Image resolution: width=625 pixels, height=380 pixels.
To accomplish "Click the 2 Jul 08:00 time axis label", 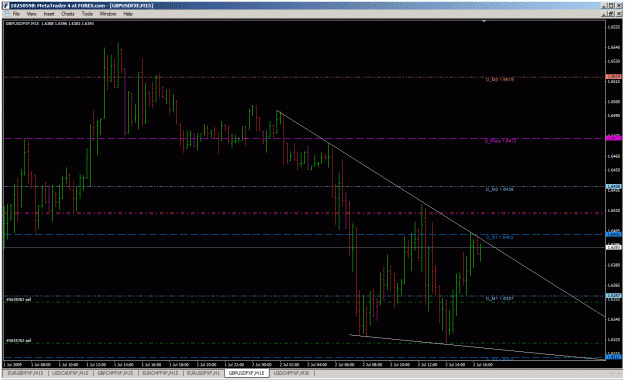I will pos(372,364).
